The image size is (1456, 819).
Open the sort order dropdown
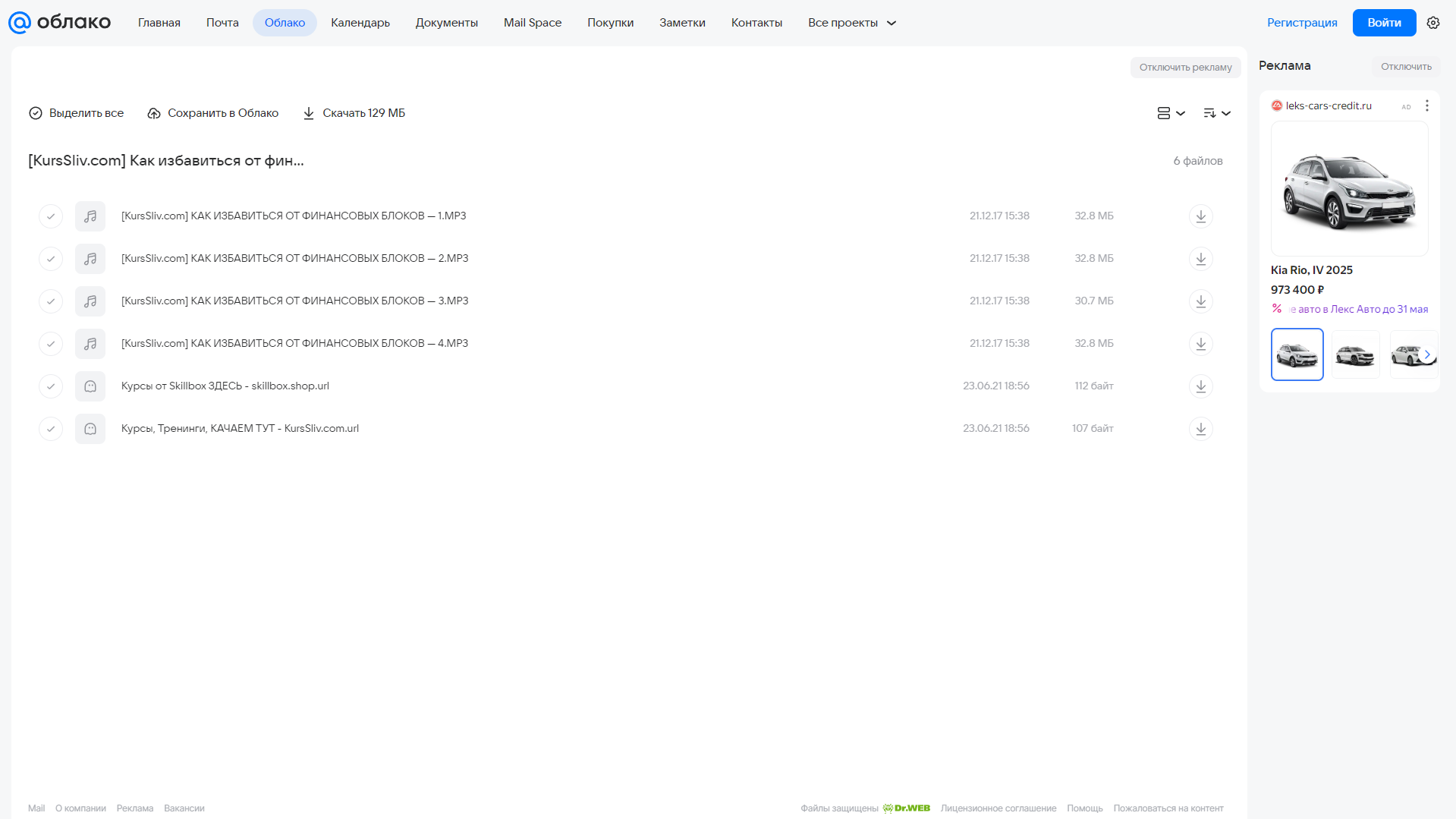pyautogui.click(x=1216, y=113)
